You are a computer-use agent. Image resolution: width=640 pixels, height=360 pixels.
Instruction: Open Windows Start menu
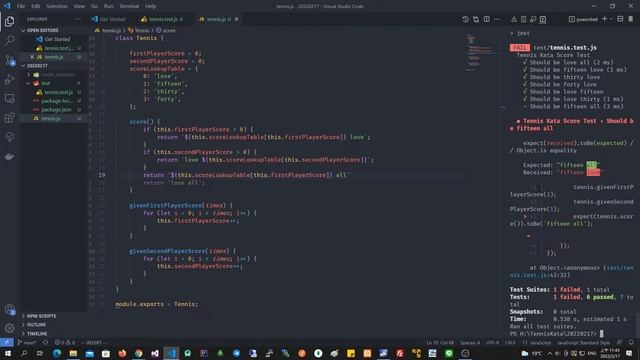(7, 353)
